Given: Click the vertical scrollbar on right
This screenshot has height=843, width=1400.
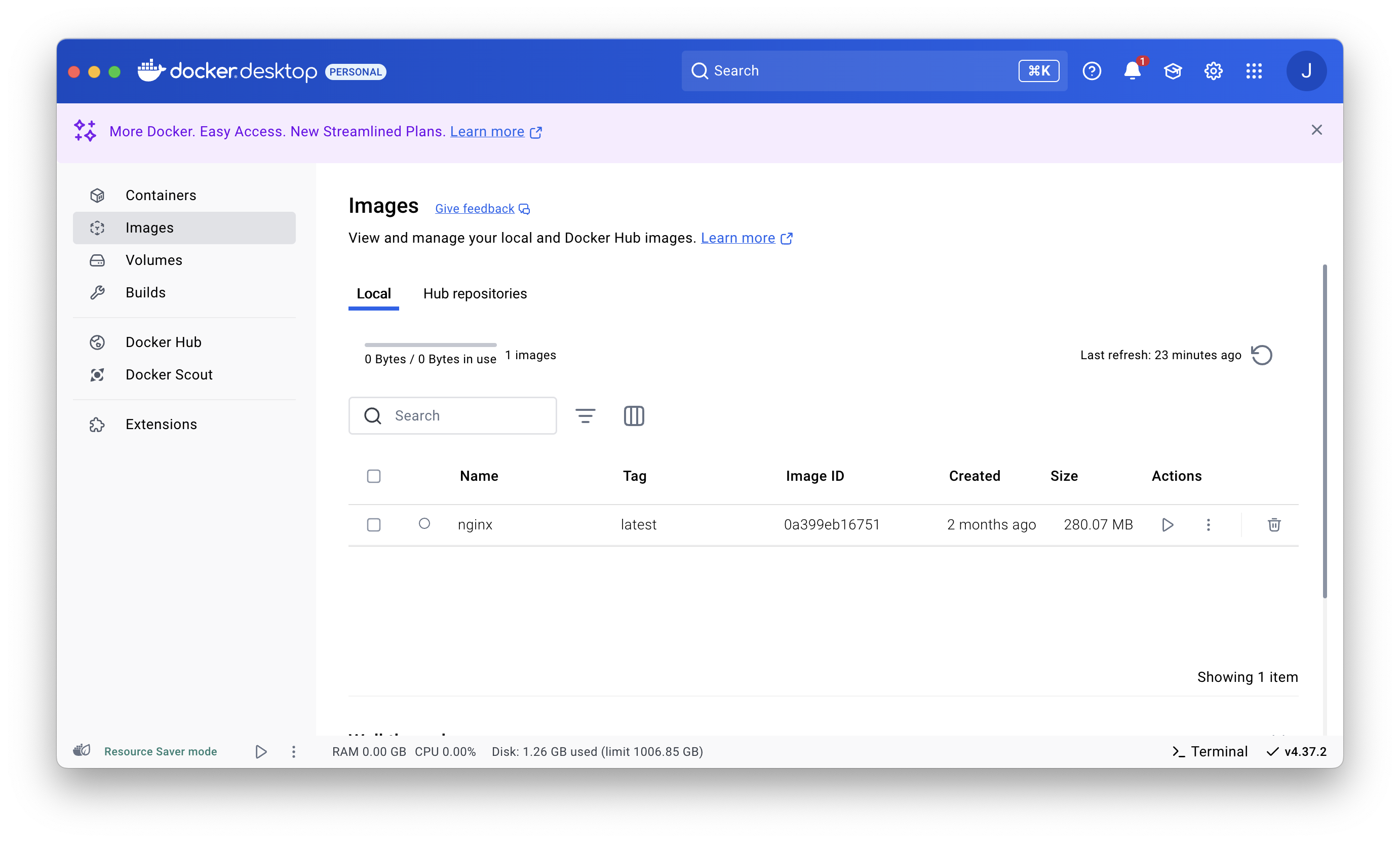Looking at the screenshot, I should (x=1325, y=432).
